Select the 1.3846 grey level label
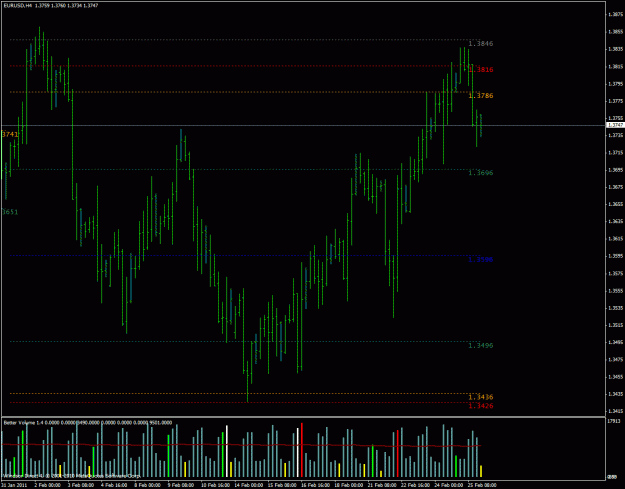This screenshot has width=625, height=489. pyautogui.click(x=481, y=43)
